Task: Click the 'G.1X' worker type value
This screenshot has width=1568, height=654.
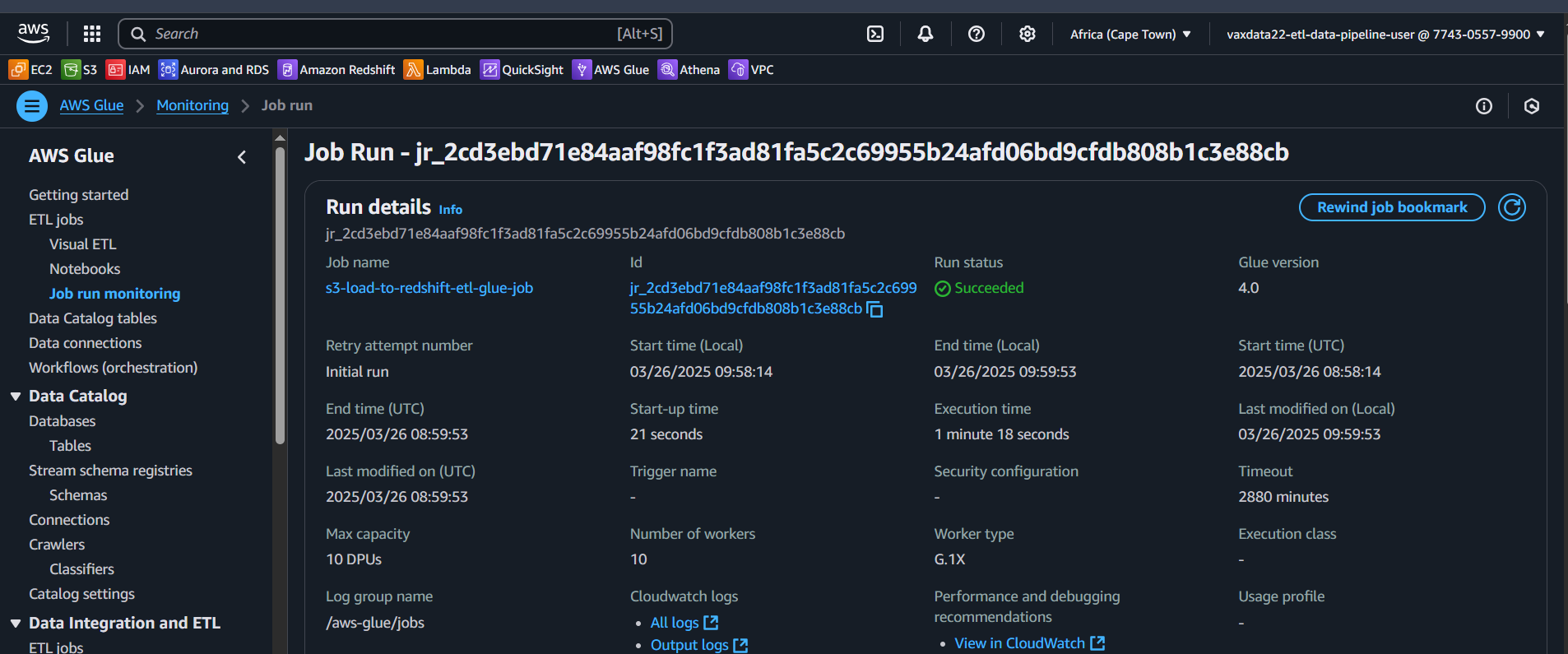Action: tap(949, 559)
